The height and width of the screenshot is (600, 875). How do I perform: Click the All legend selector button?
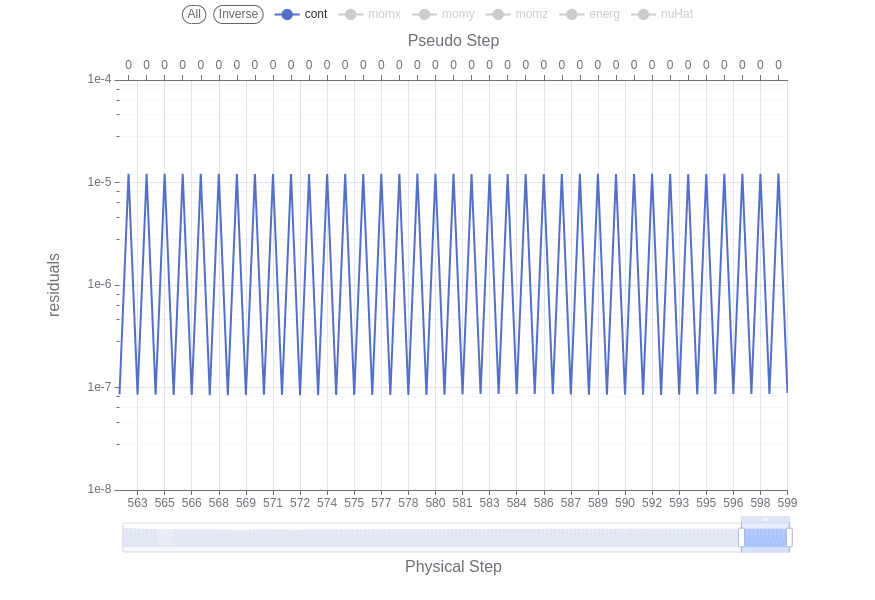click(194, 14)
